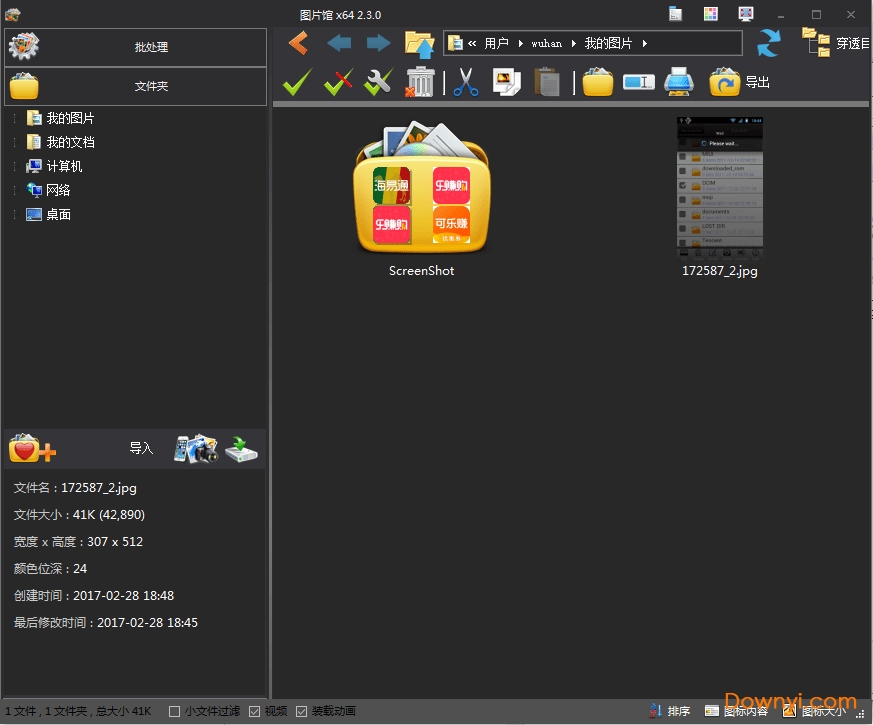Click the 导出 export button
Image resolution: width=873 pixels, height=725 pixels.
pos(740,82)
